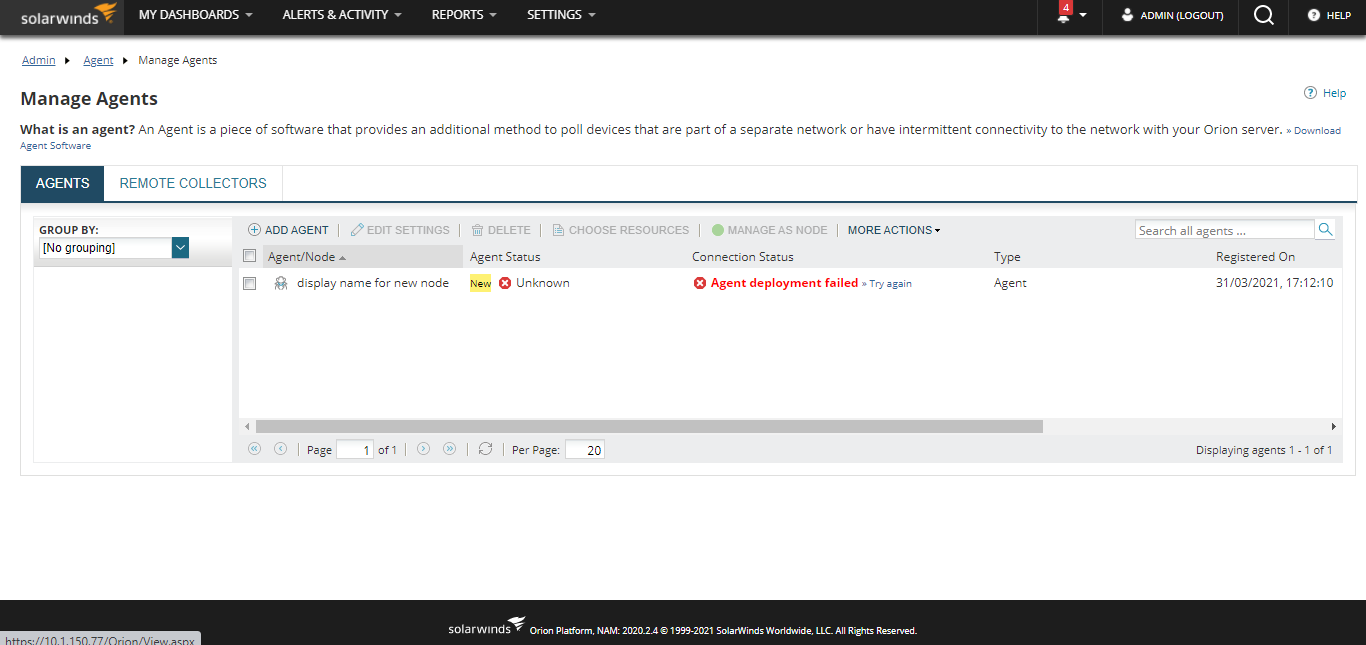The height and width of the screenshot is (645, 1366).
Task: Click the red deployment failed error icon
Action: [700, 283]
